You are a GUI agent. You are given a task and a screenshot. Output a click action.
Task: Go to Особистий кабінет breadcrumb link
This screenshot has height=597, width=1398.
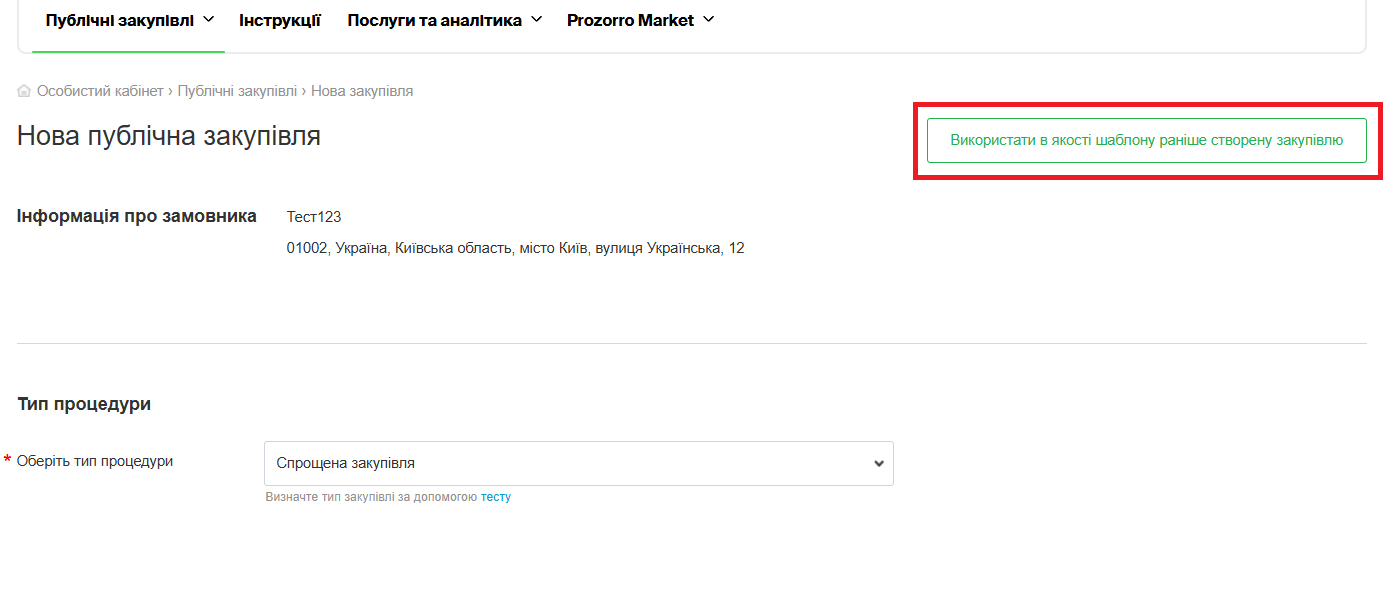pos(100,91)
